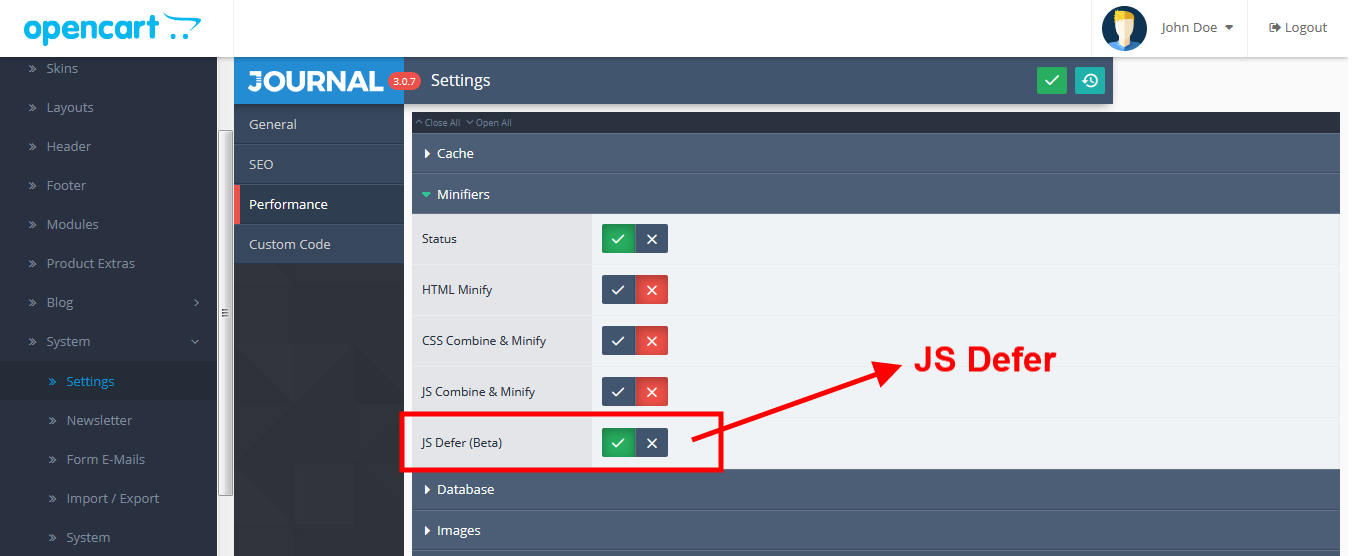The height and width of the screenshot is (556, 1361).
Task: Disable HTML Minify with the X button
Action: (651, 290)
